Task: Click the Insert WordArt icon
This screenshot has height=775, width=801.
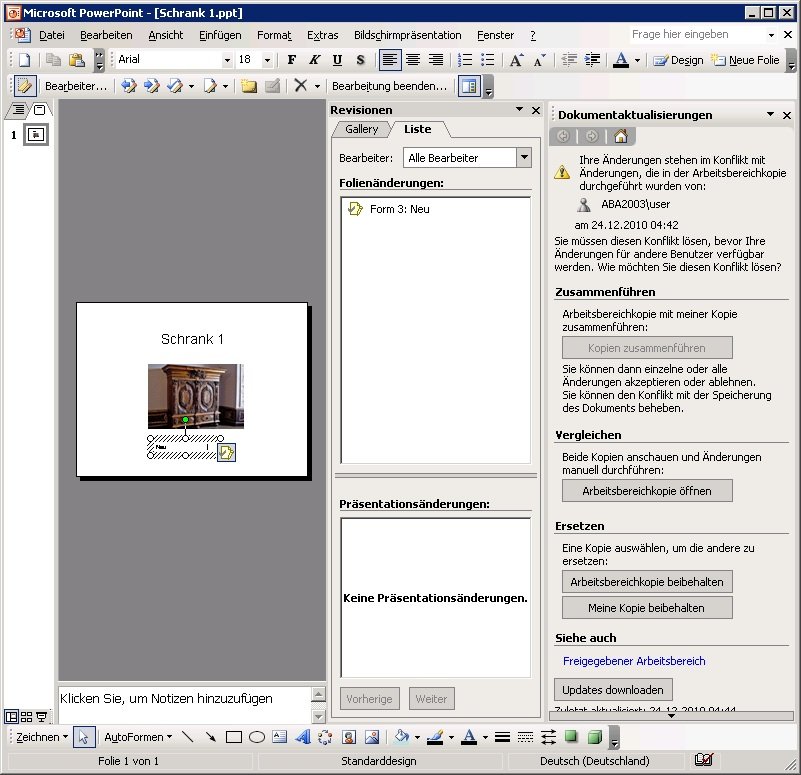Action: point(302,737)
